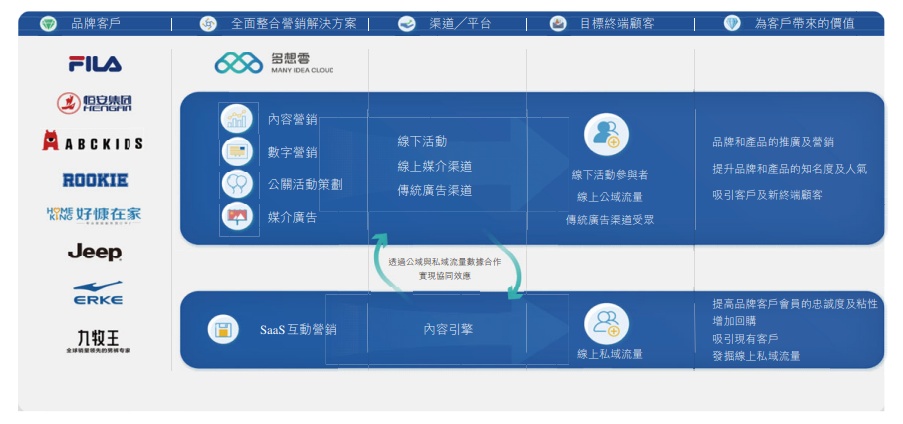This screenshot has height=424, width=903.
Task: Click the 線上私域流量 label under icon
Action: pos(610,354)
